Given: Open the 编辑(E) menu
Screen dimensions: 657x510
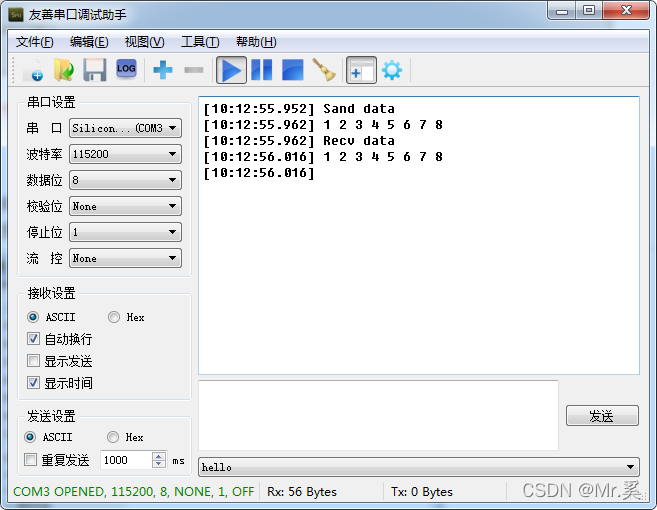Looking at the screenshot, I should (89, 42).
